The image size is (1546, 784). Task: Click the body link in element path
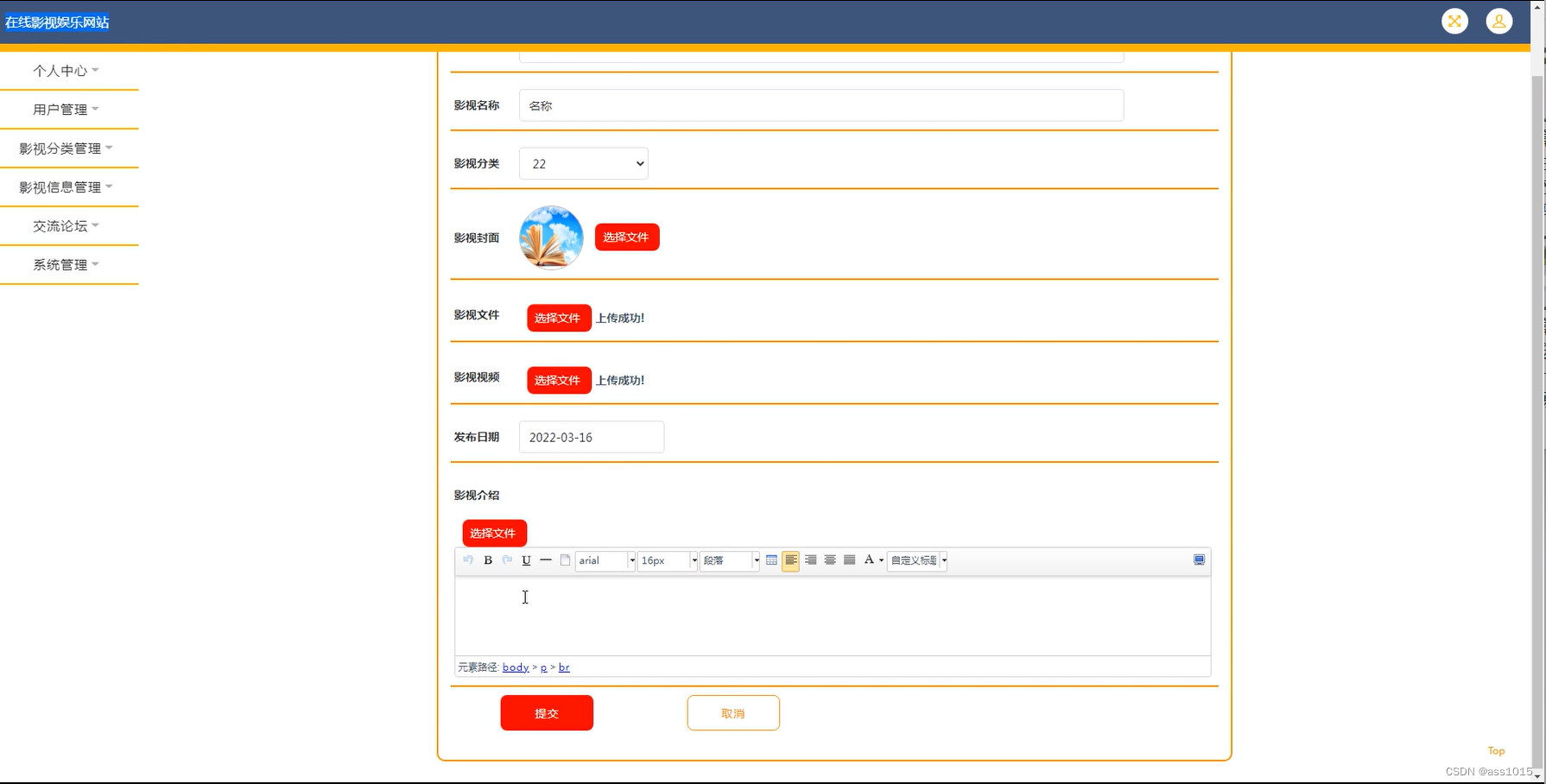click(x=516, y=667)
